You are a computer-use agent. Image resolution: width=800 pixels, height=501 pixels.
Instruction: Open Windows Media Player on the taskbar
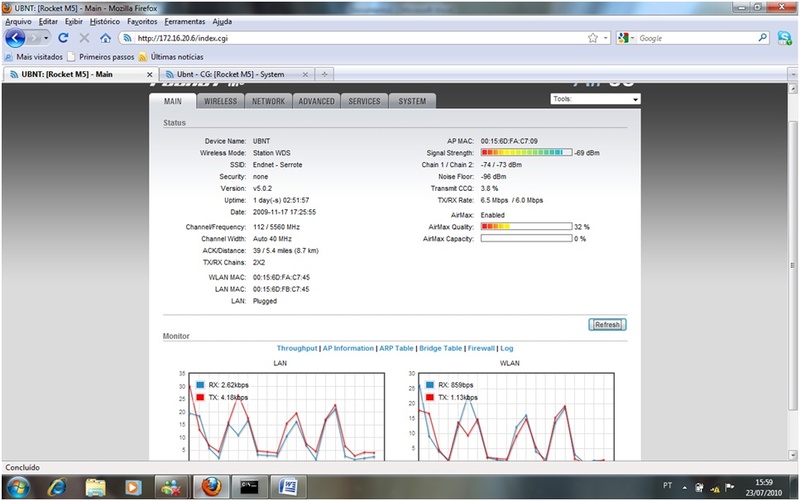pos(133,487)
